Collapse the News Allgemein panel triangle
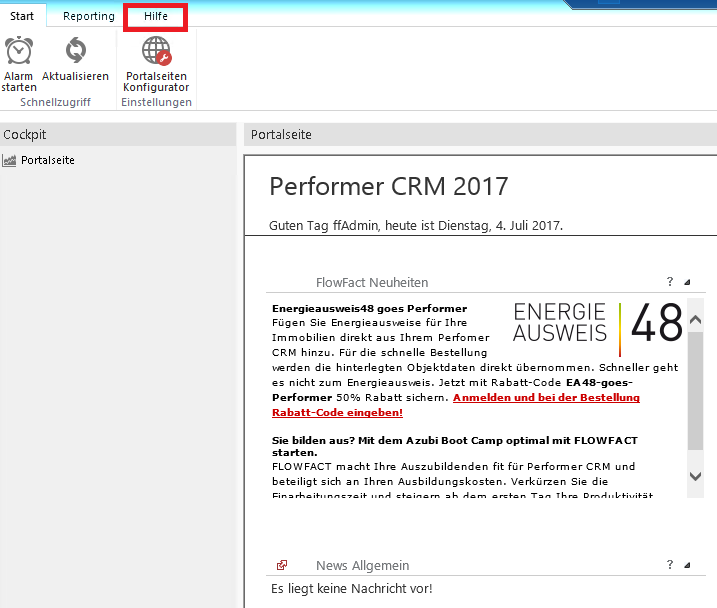The image size is (717, 608). tap(687, 565)
